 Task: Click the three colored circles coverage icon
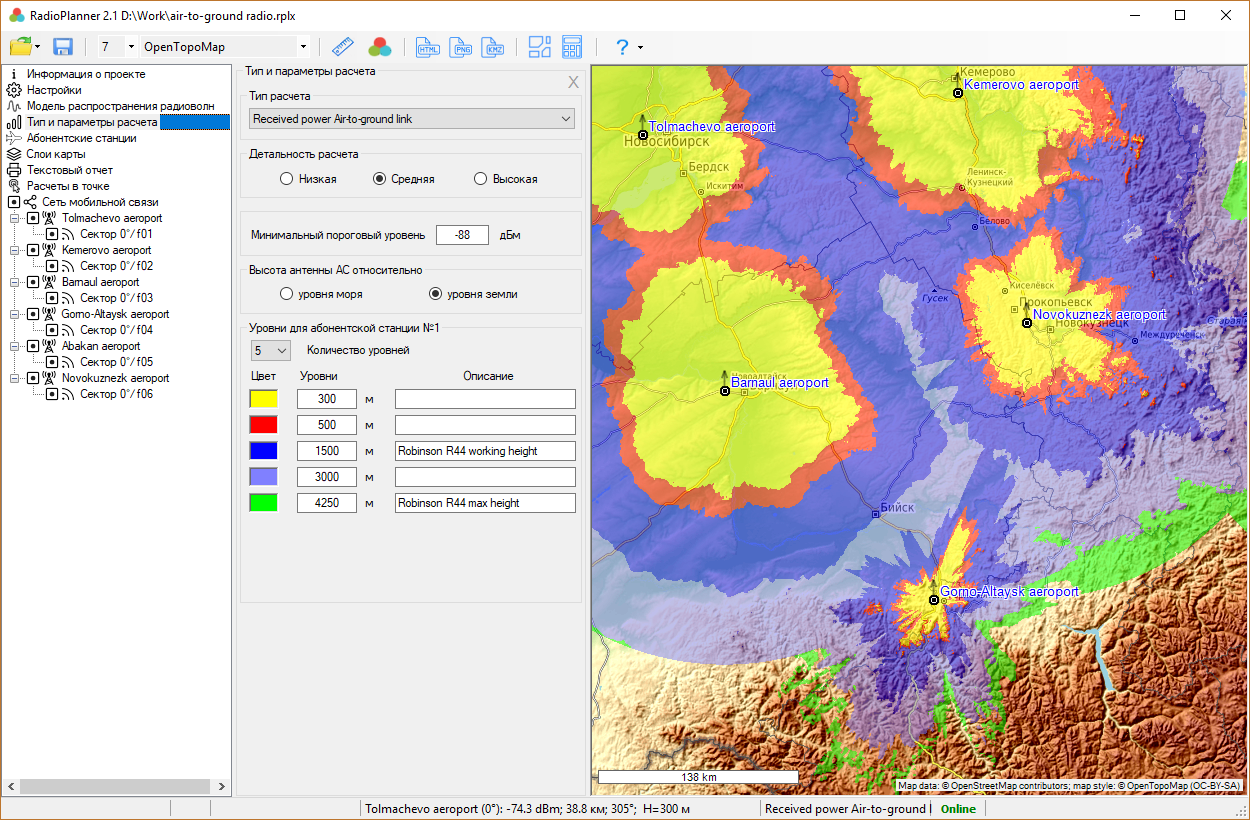(x=380, y=47)
